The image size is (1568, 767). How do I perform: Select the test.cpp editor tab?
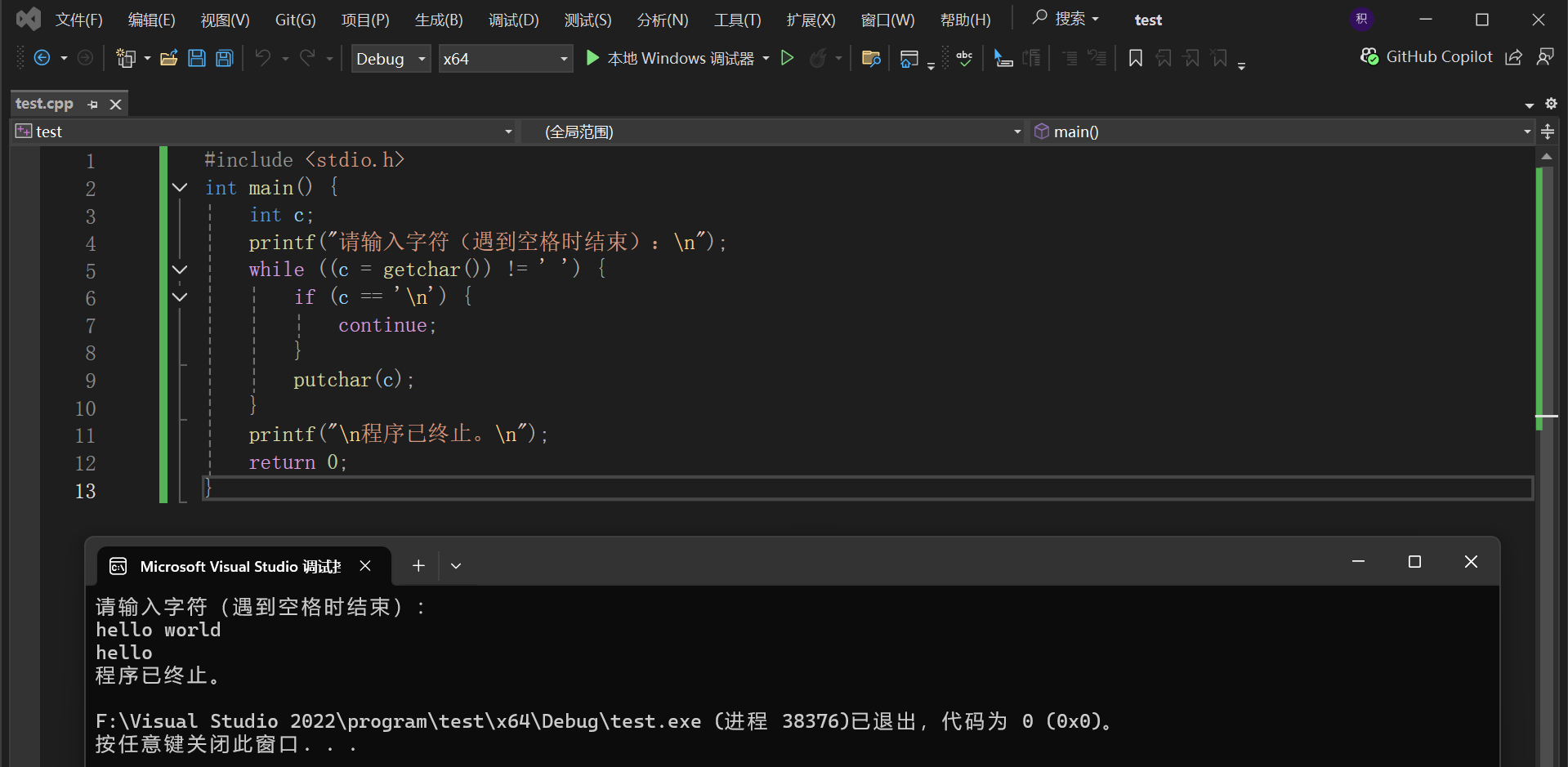point(45,104)
